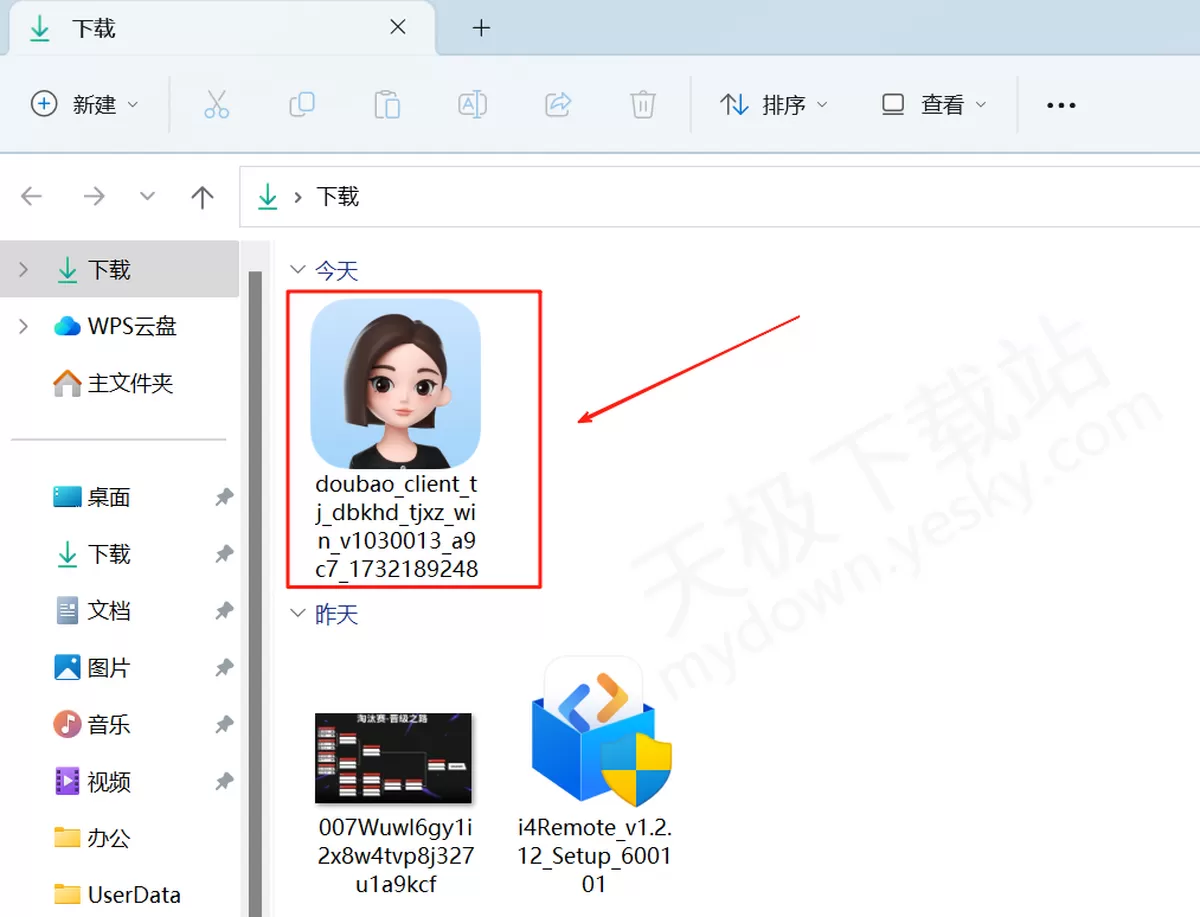The width and height of the screenshot is (1200, 917).
Task: Click the Delete trash can icon
Action: 643,104
